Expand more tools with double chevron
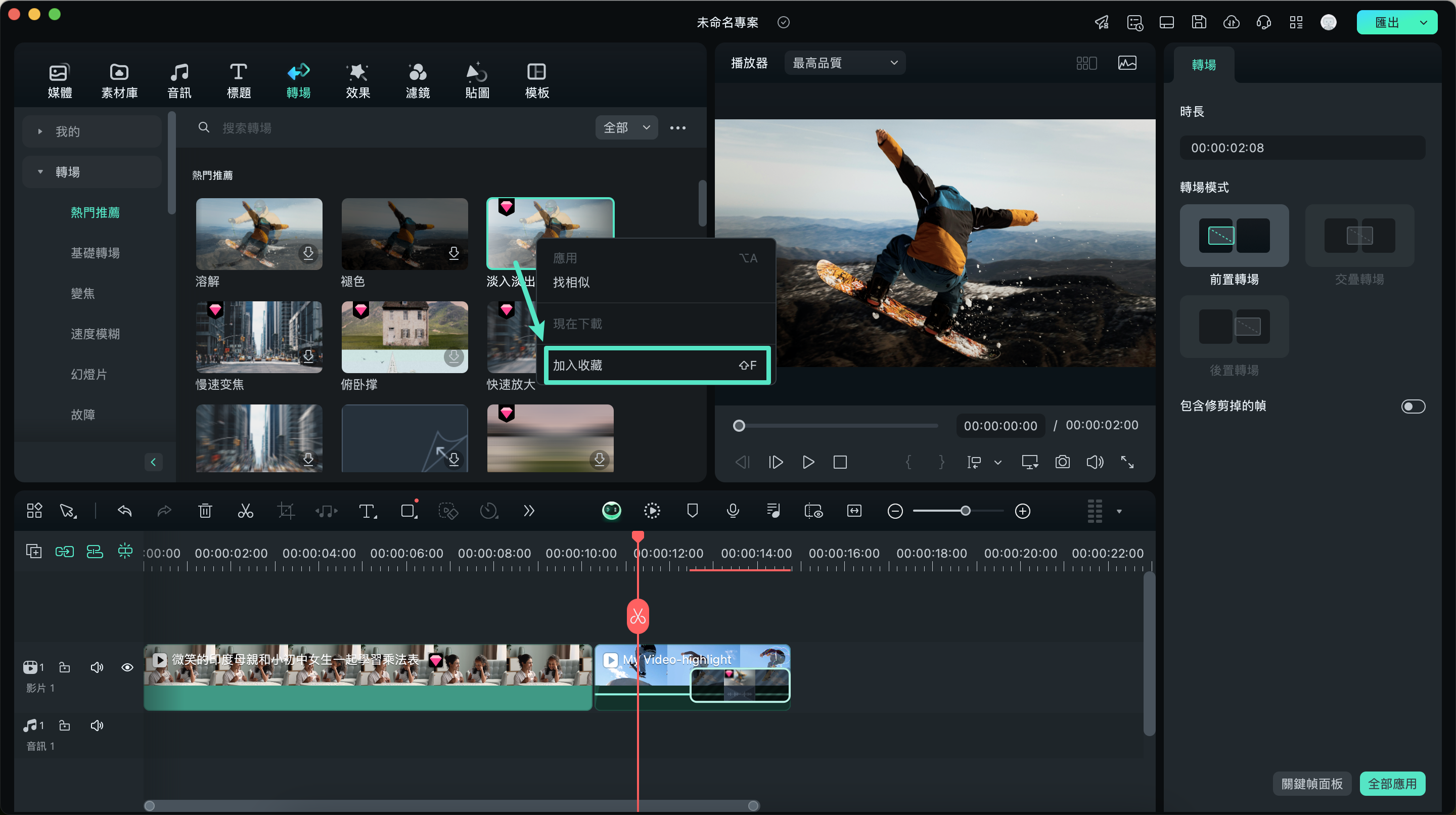 pos(528,511)
